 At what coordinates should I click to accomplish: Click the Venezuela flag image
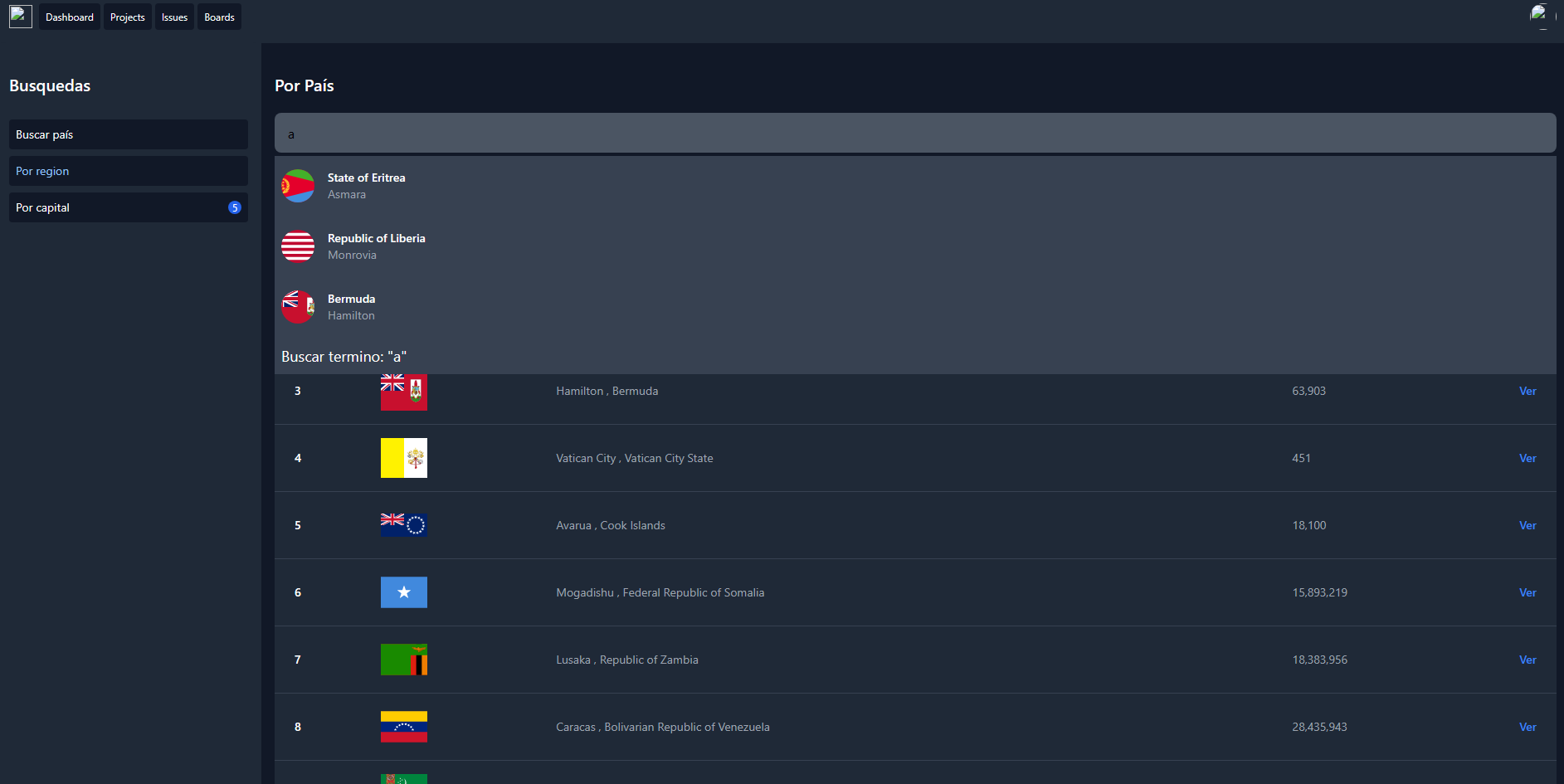coord(404,727)
